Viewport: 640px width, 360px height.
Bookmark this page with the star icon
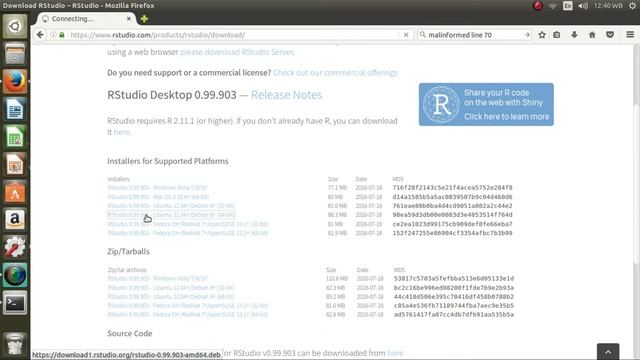(x=542, y=35)
